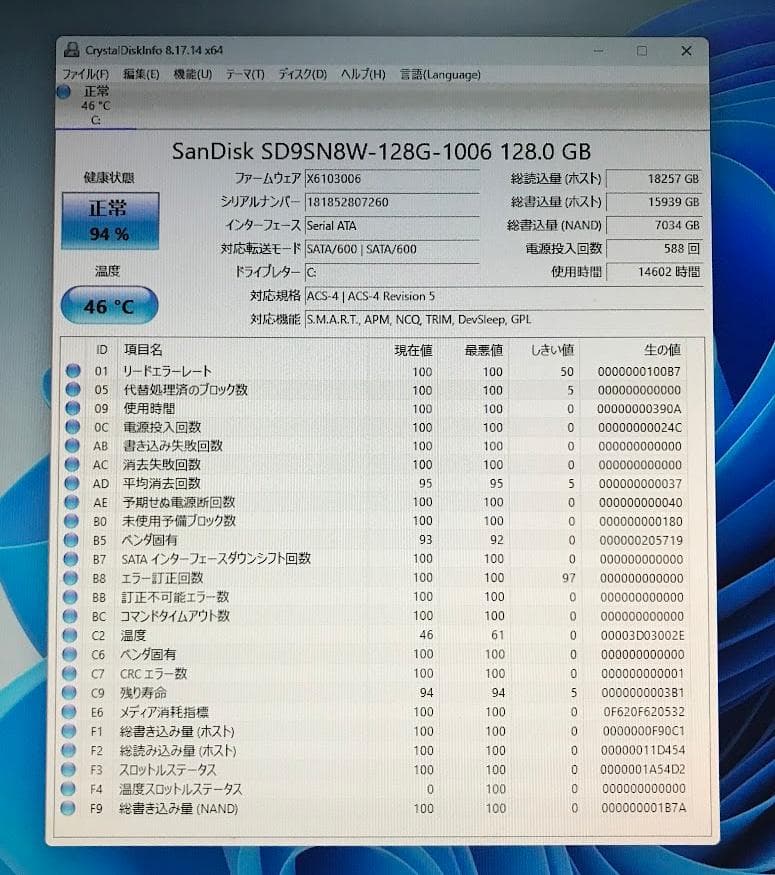Select raw value 0F620F620532

(644, 712)
